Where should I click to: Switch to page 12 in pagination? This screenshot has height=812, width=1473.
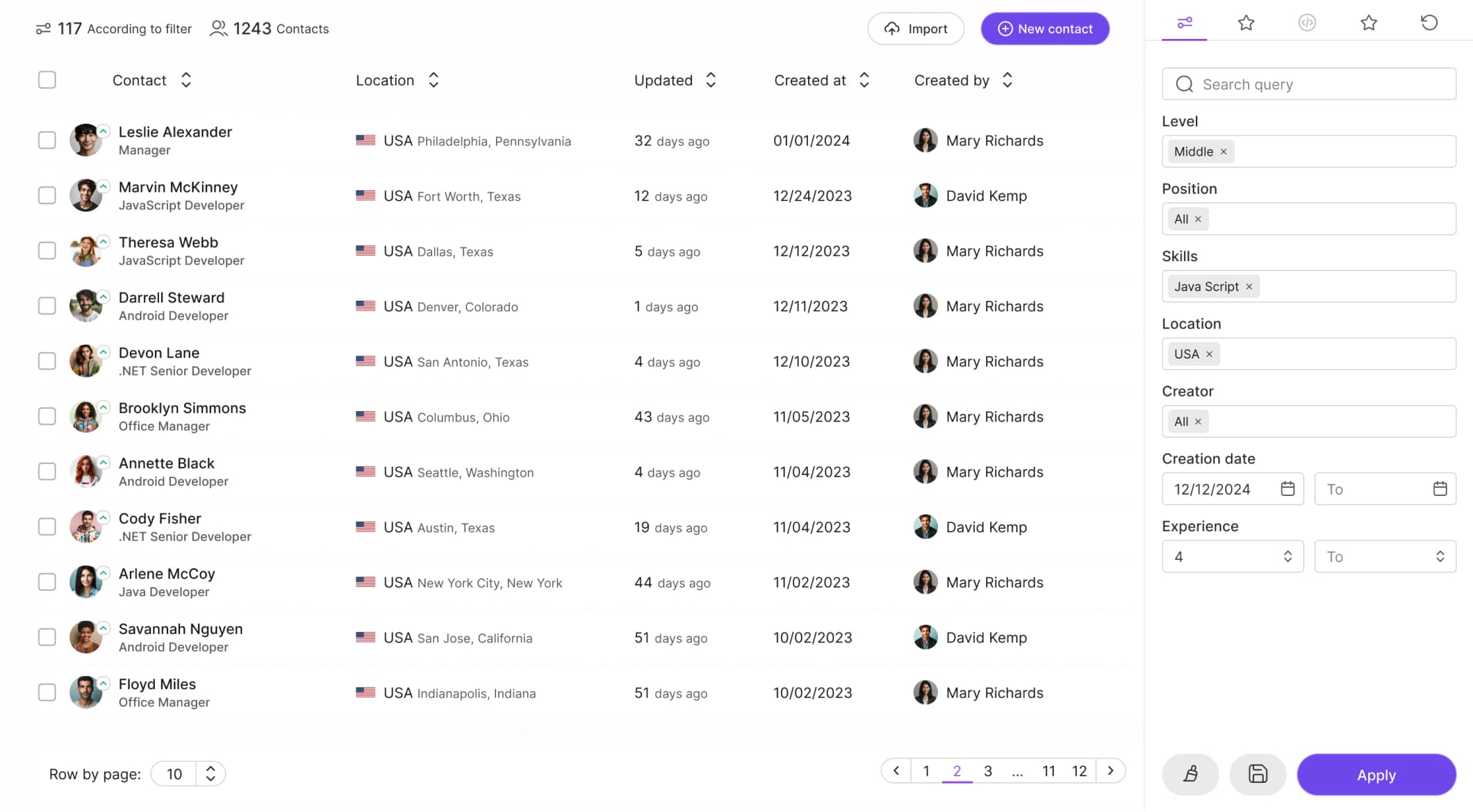(x=1080, y=771)
